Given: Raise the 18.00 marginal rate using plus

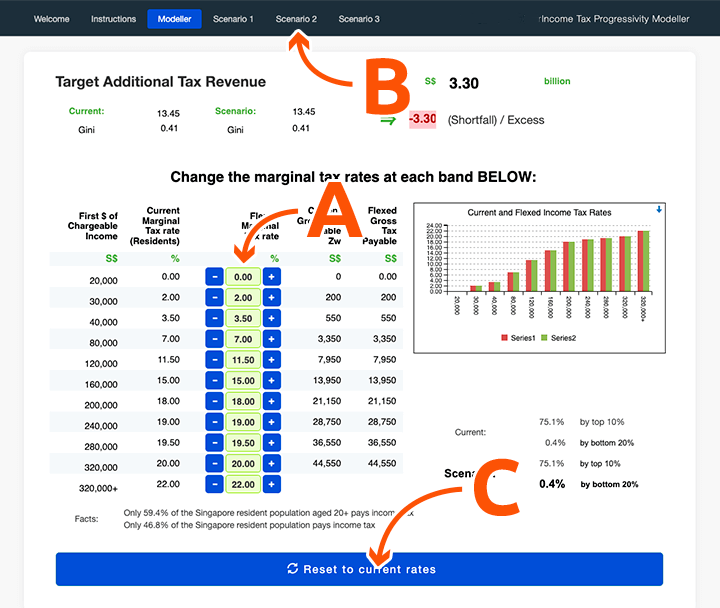Looking at the screenshot, I should [x=271, y=402].
